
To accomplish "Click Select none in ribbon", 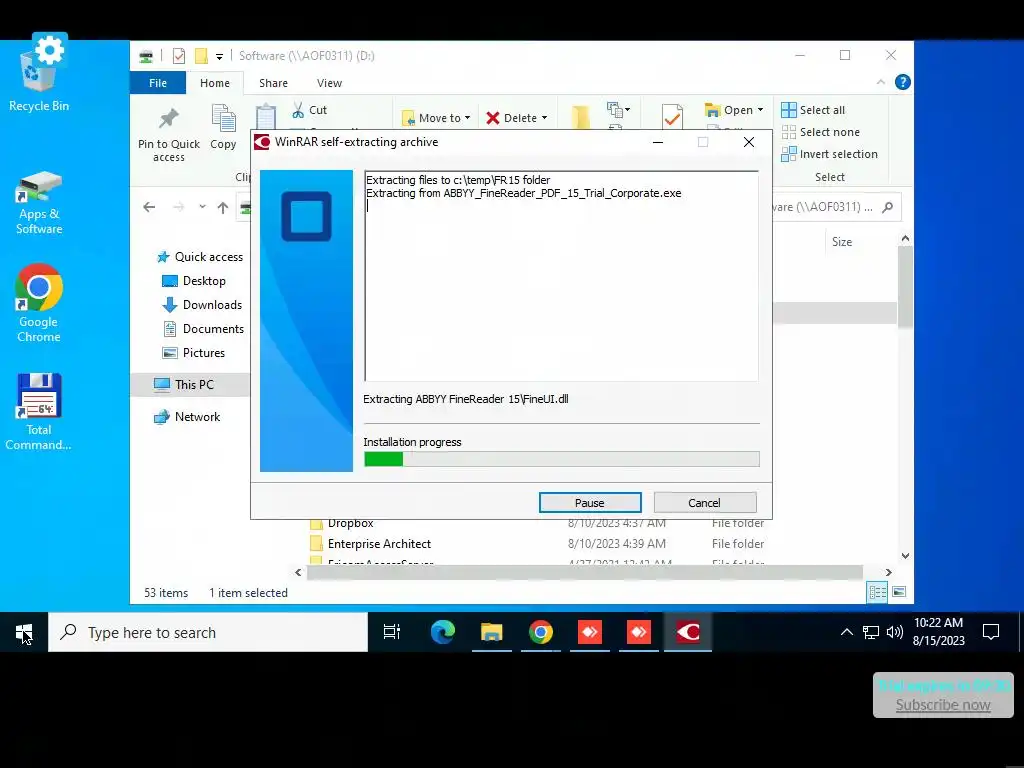I will [x=821, y=132].
